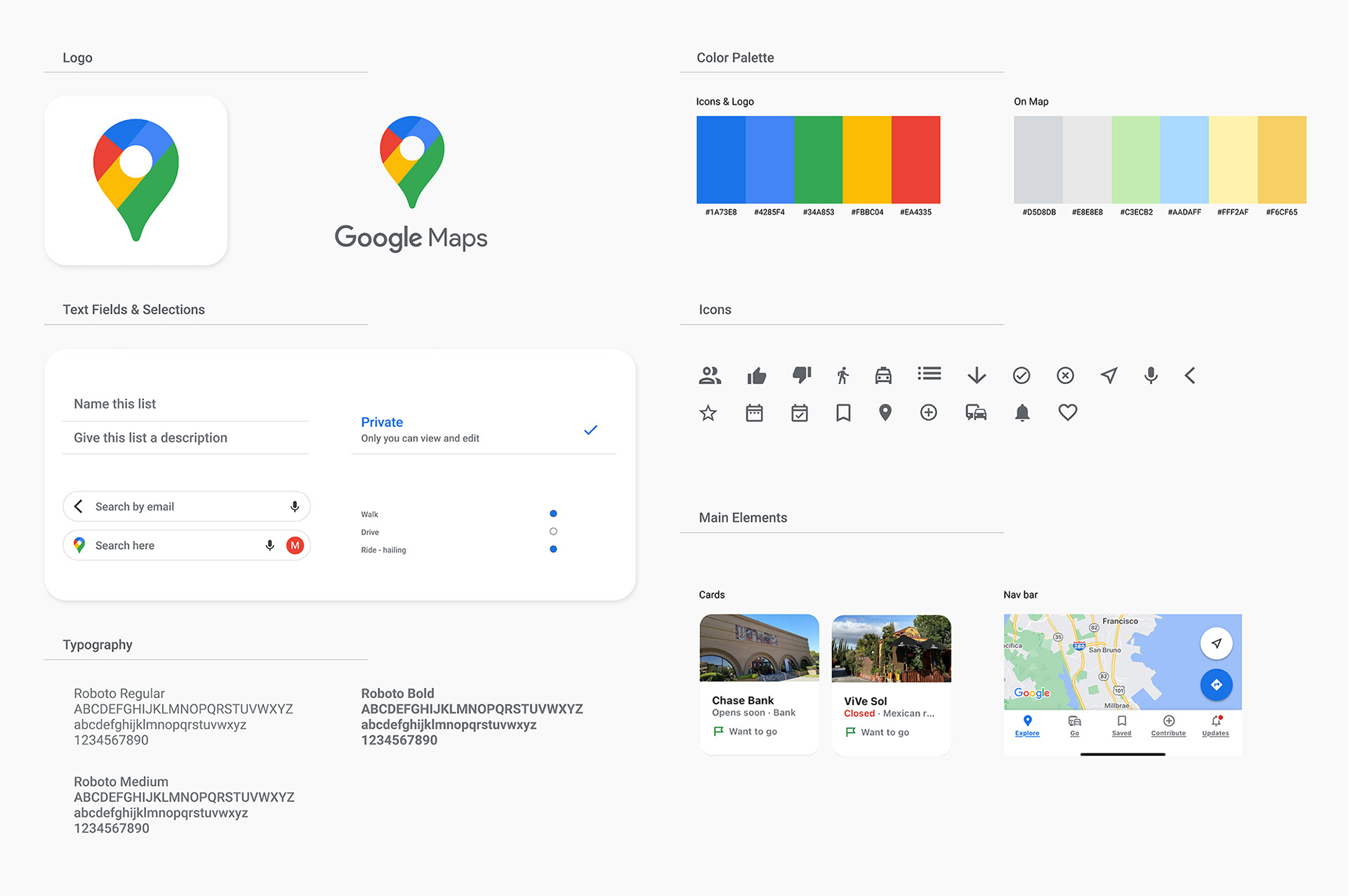
Task: Click the navigation arrow icon in Icons row
Action: point(1109,376)
